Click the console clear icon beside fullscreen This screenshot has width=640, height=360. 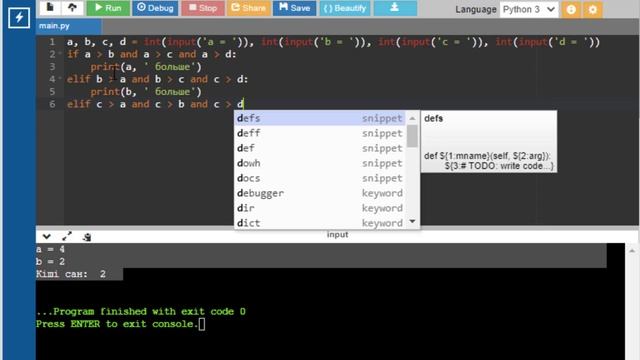pyautogui.click(x=87, y=237)
